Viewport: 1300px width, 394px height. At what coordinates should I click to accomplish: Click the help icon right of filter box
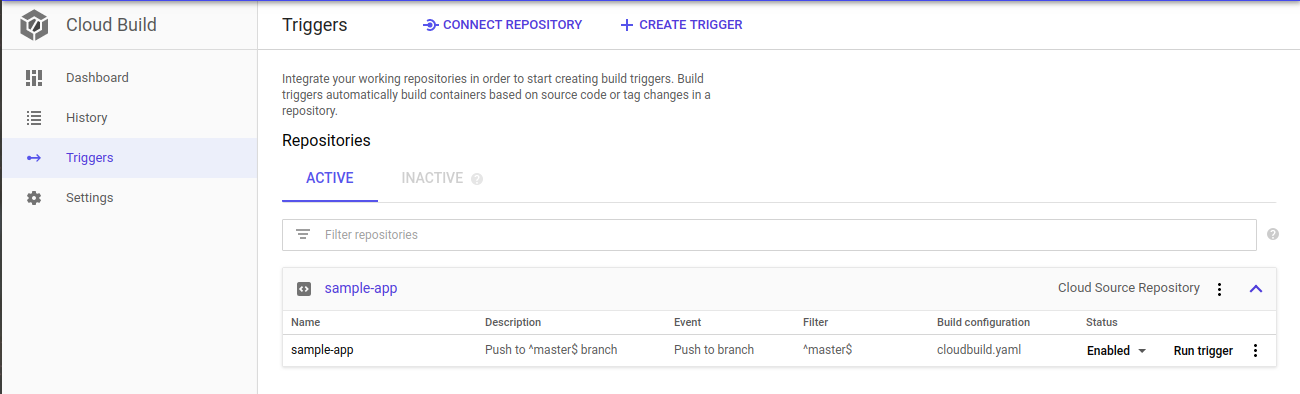tap(1273, 234)
